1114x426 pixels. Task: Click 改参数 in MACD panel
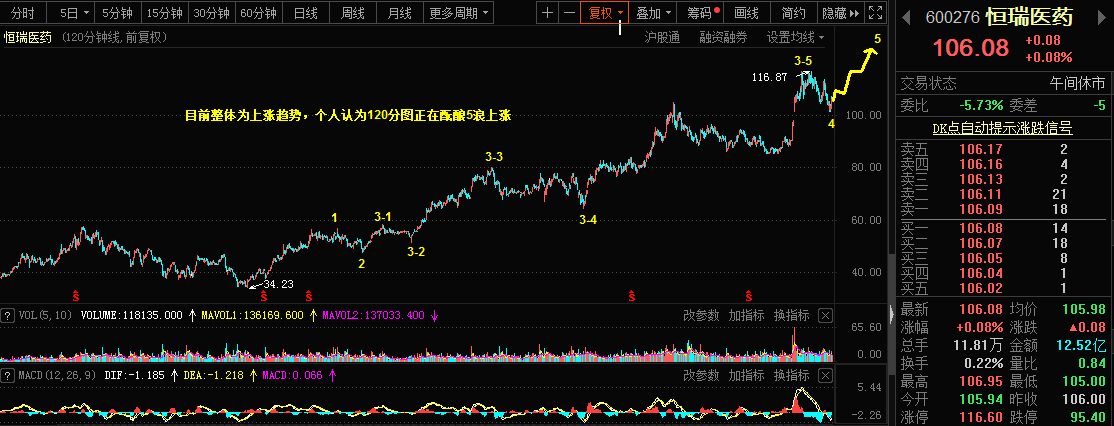tap(701, 375)
